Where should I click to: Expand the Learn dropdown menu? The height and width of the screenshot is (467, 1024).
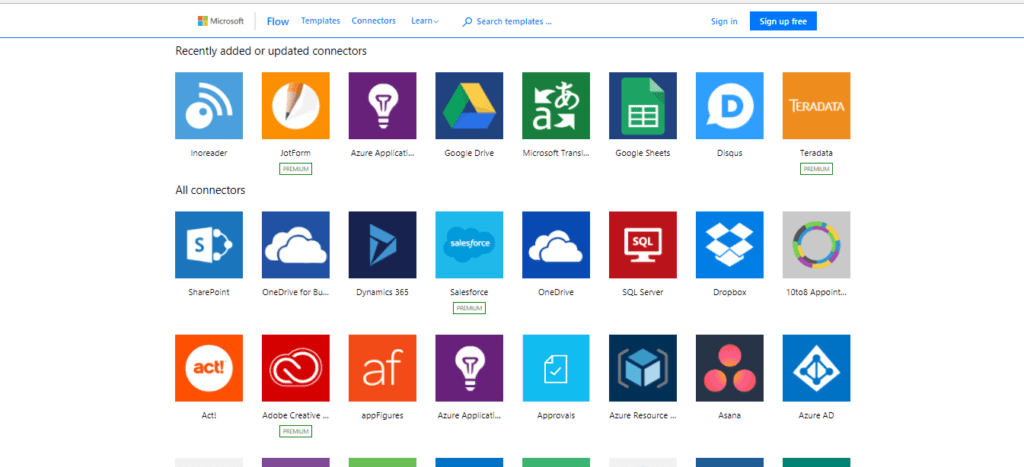425,21
